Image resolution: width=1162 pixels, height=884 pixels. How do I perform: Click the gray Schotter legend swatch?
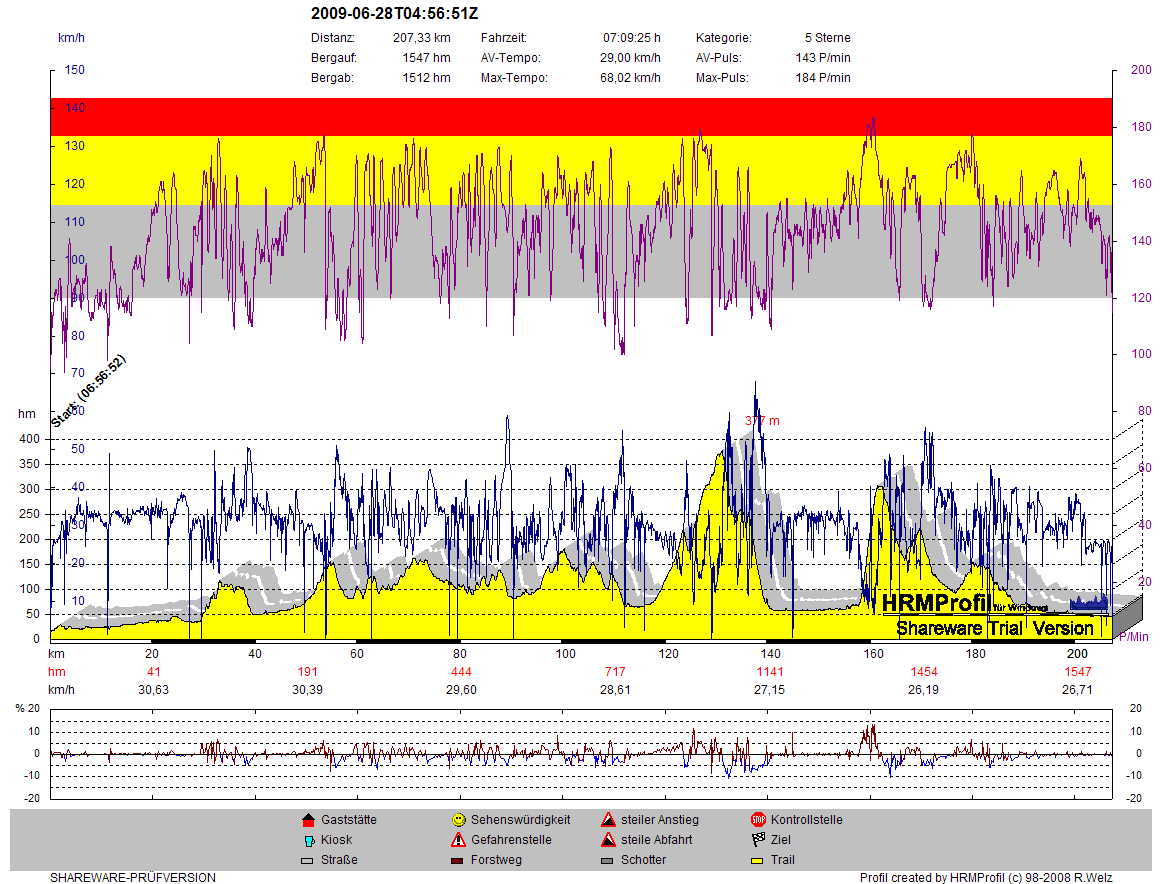point(608,860)
